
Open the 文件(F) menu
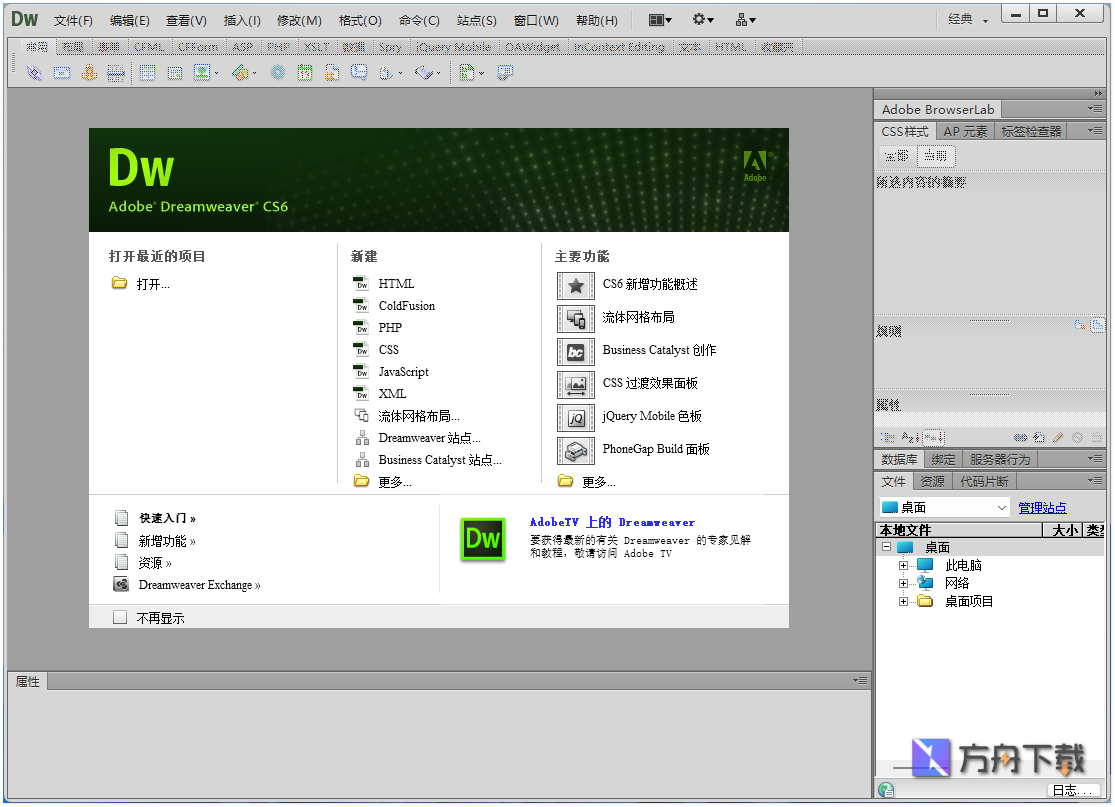click(x=73, y=21)
